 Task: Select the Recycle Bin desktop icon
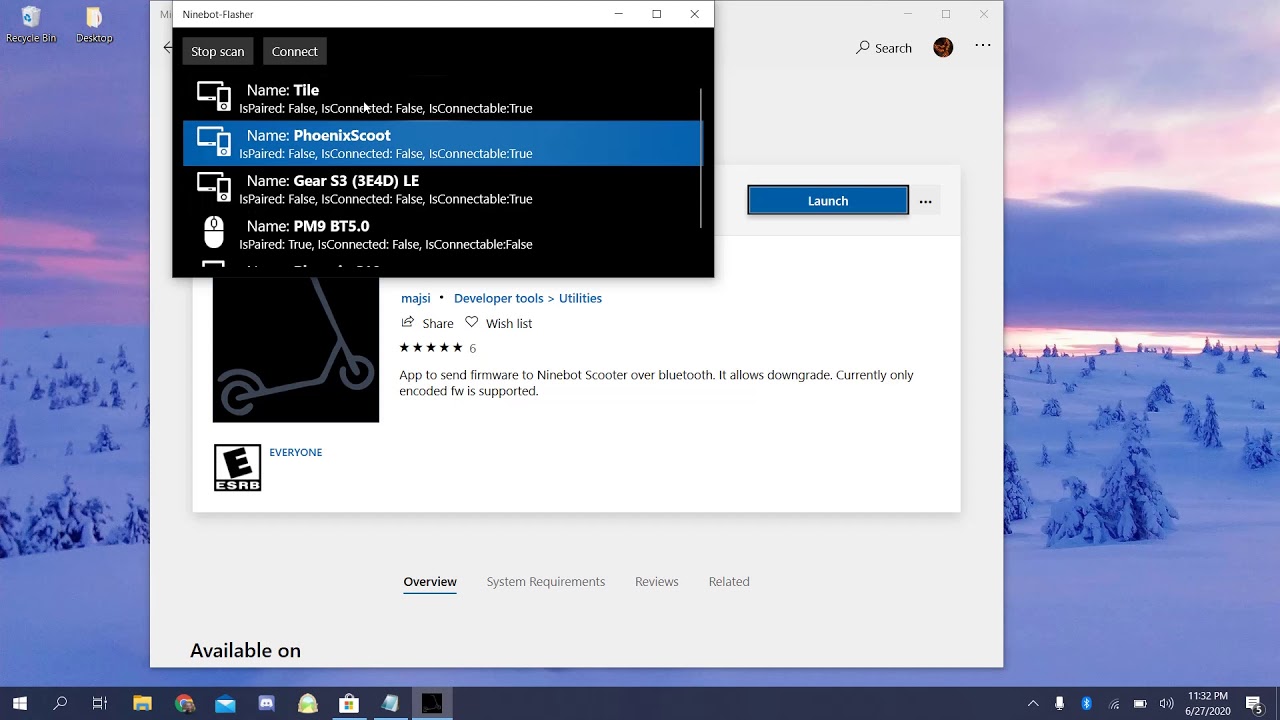tap(31, 25)
